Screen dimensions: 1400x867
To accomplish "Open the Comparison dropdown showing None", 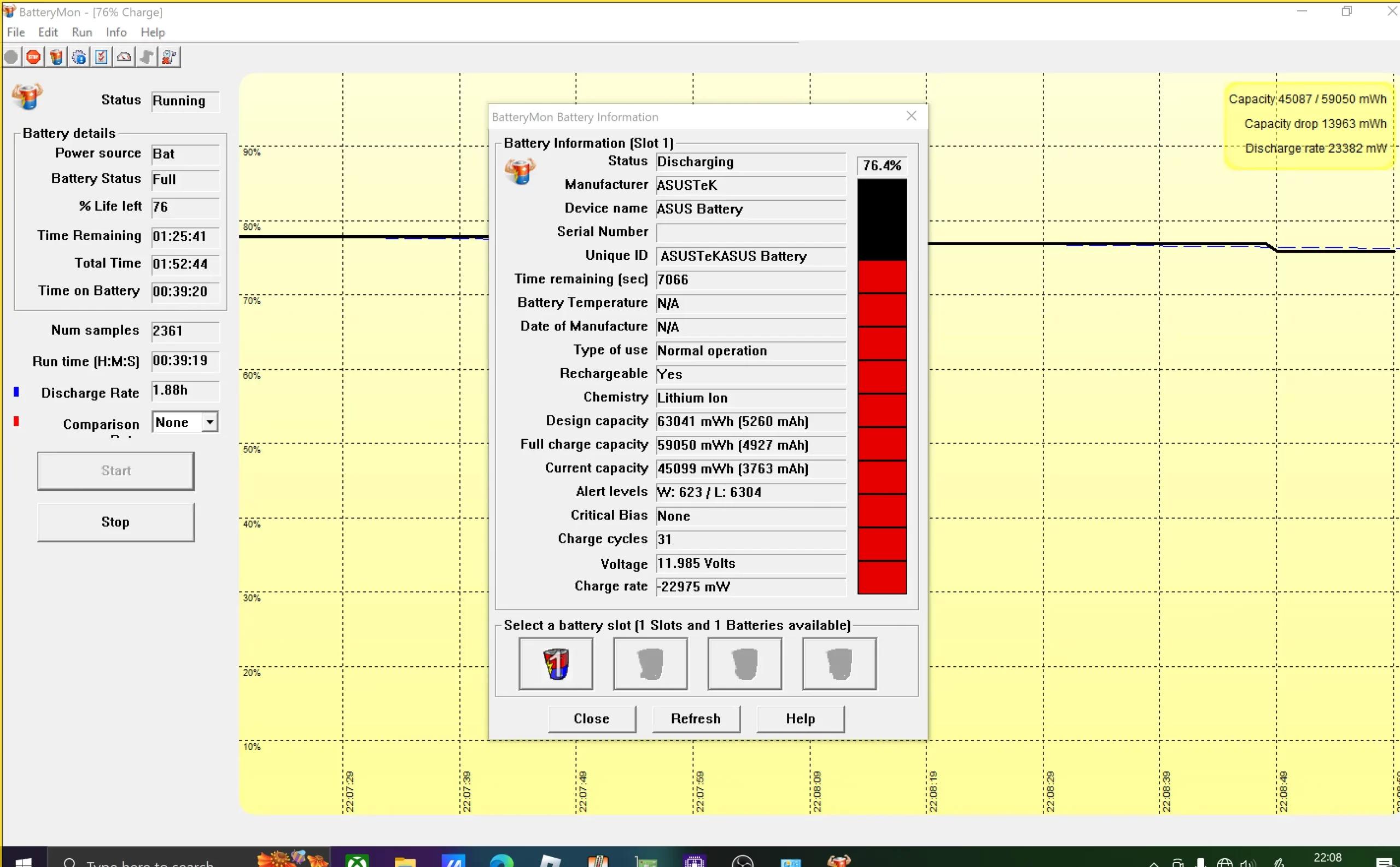I will coord(185,423).
